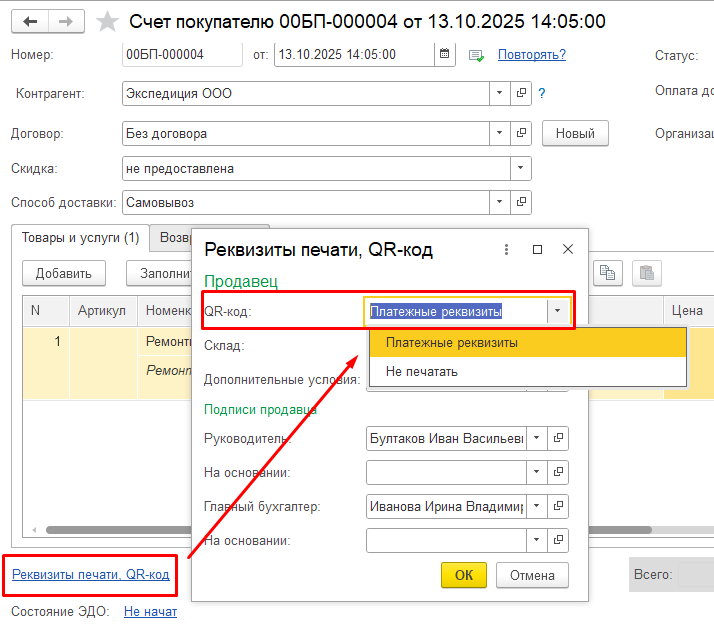Choose Не печатать in the dropdown list
Screen dimensions: 714x624
[528, 372]
